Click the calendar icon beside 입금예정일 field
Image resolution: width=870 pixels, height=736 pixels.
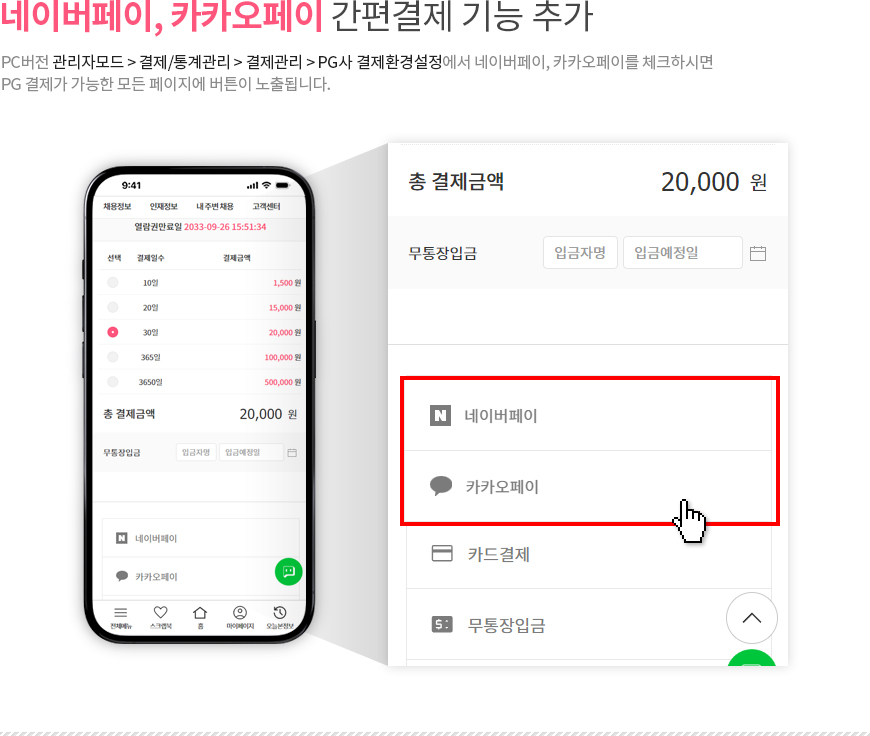(757, 253)
